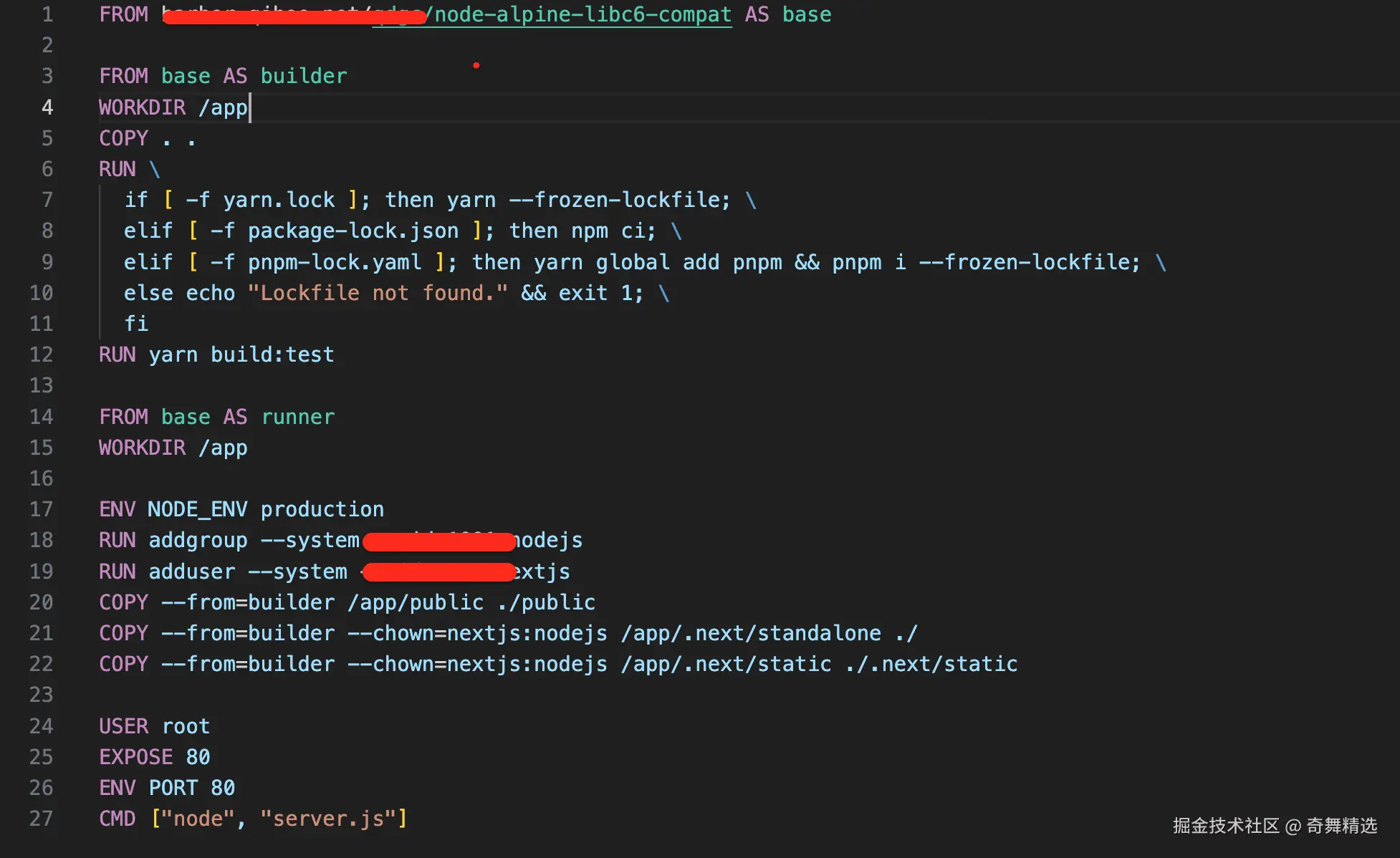Click 'pnpm-lock.yaml' text on line 9

pyautogui.click(x=335, y=262)
